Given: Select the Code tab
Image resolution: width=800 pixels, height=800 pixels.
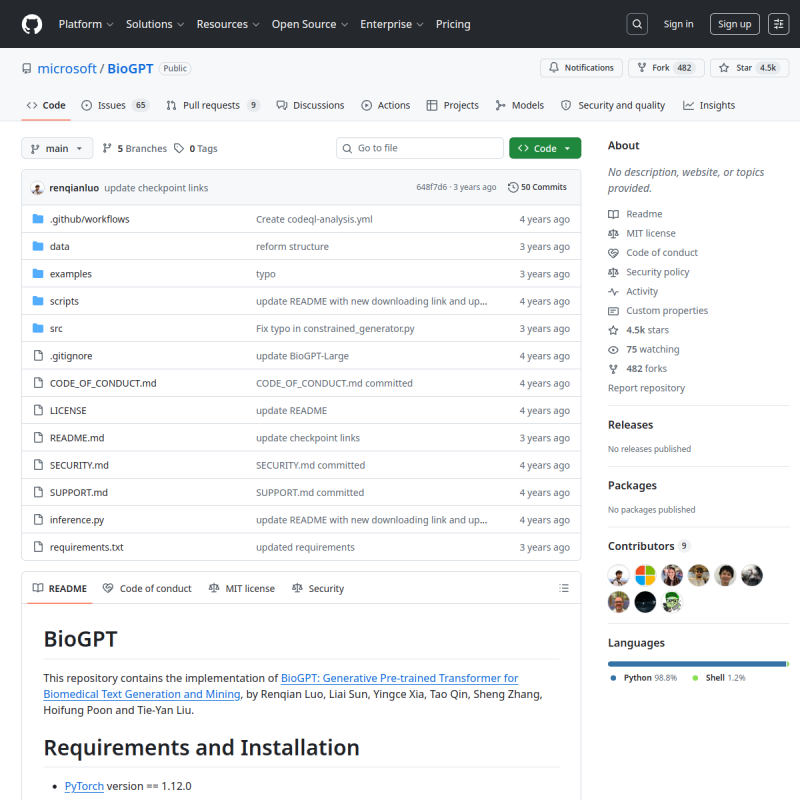Looking at the screenshot, I should point(46,106).
